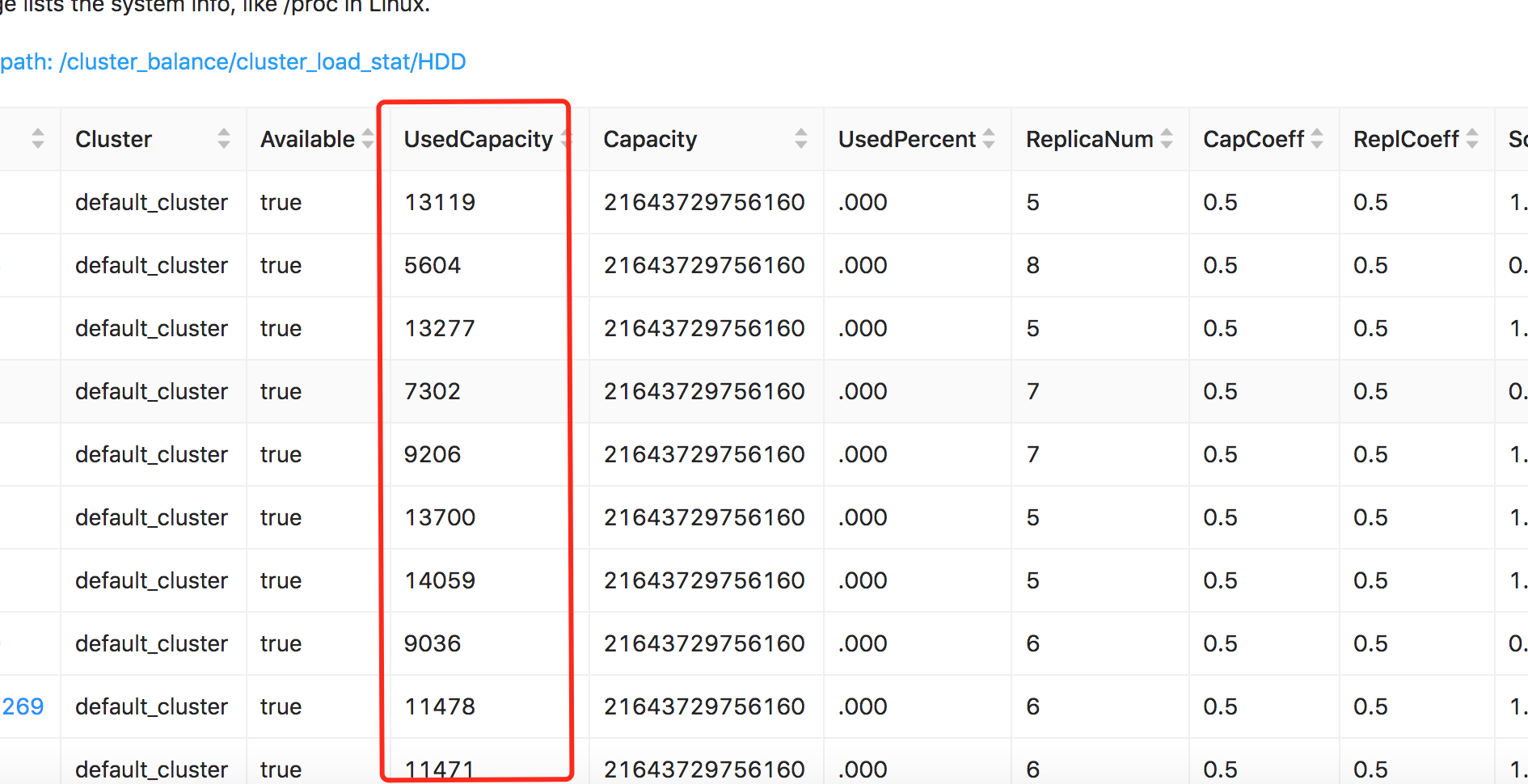Image resolution: width=1528 pixels, height=784 pixels.
Task: Open the 269 link in first column
Action: point(23,706)
